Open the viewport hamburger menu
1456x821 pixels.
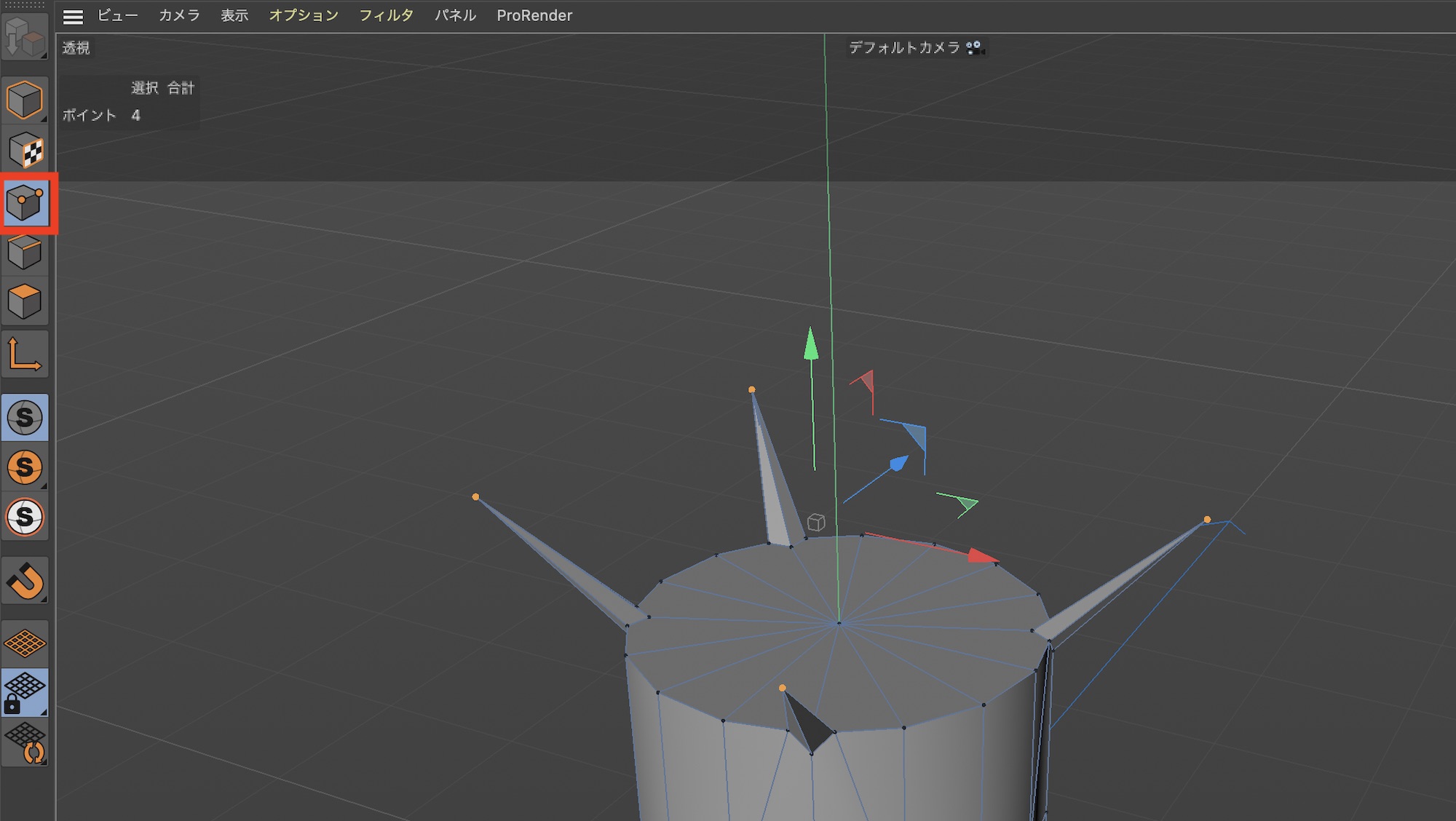[73, 16]
